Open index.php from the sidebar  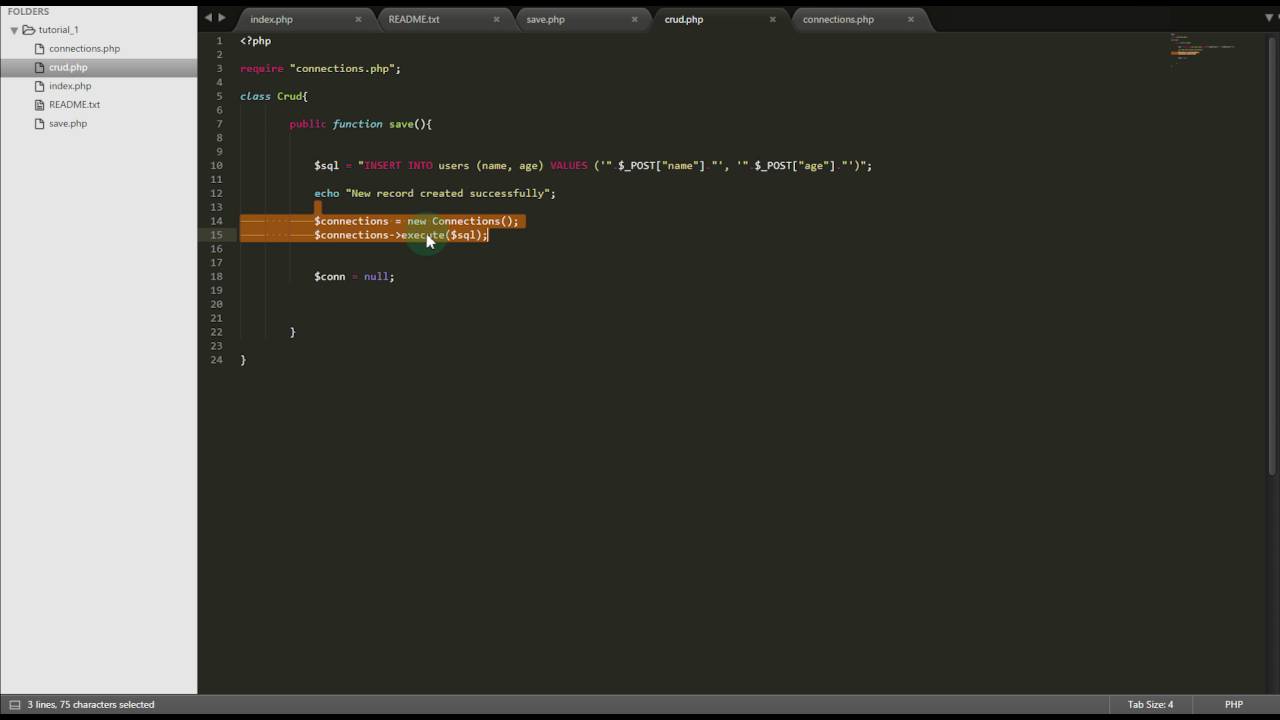(70, 86)
